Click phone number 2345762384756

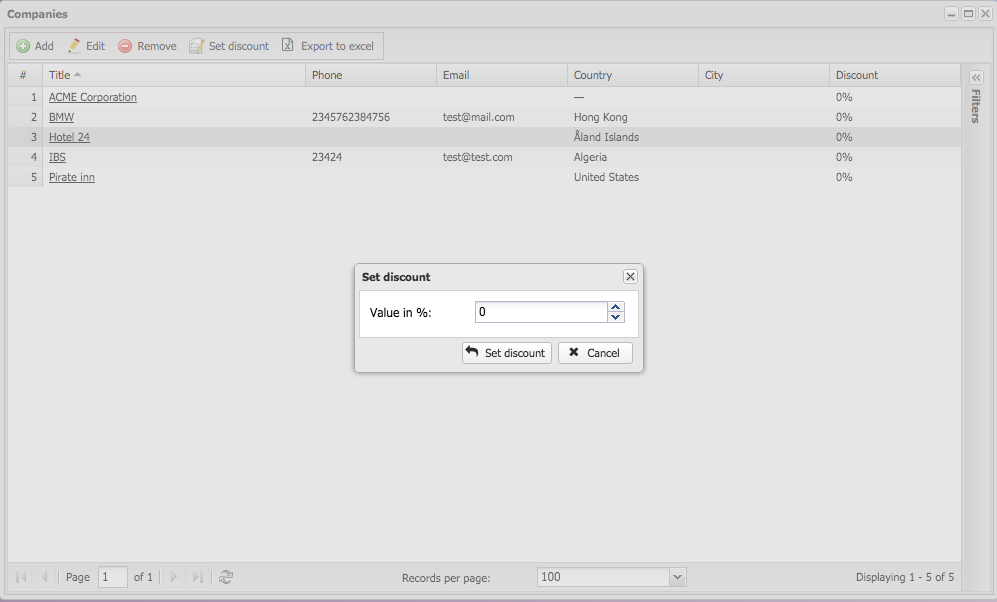click(351, 117)
